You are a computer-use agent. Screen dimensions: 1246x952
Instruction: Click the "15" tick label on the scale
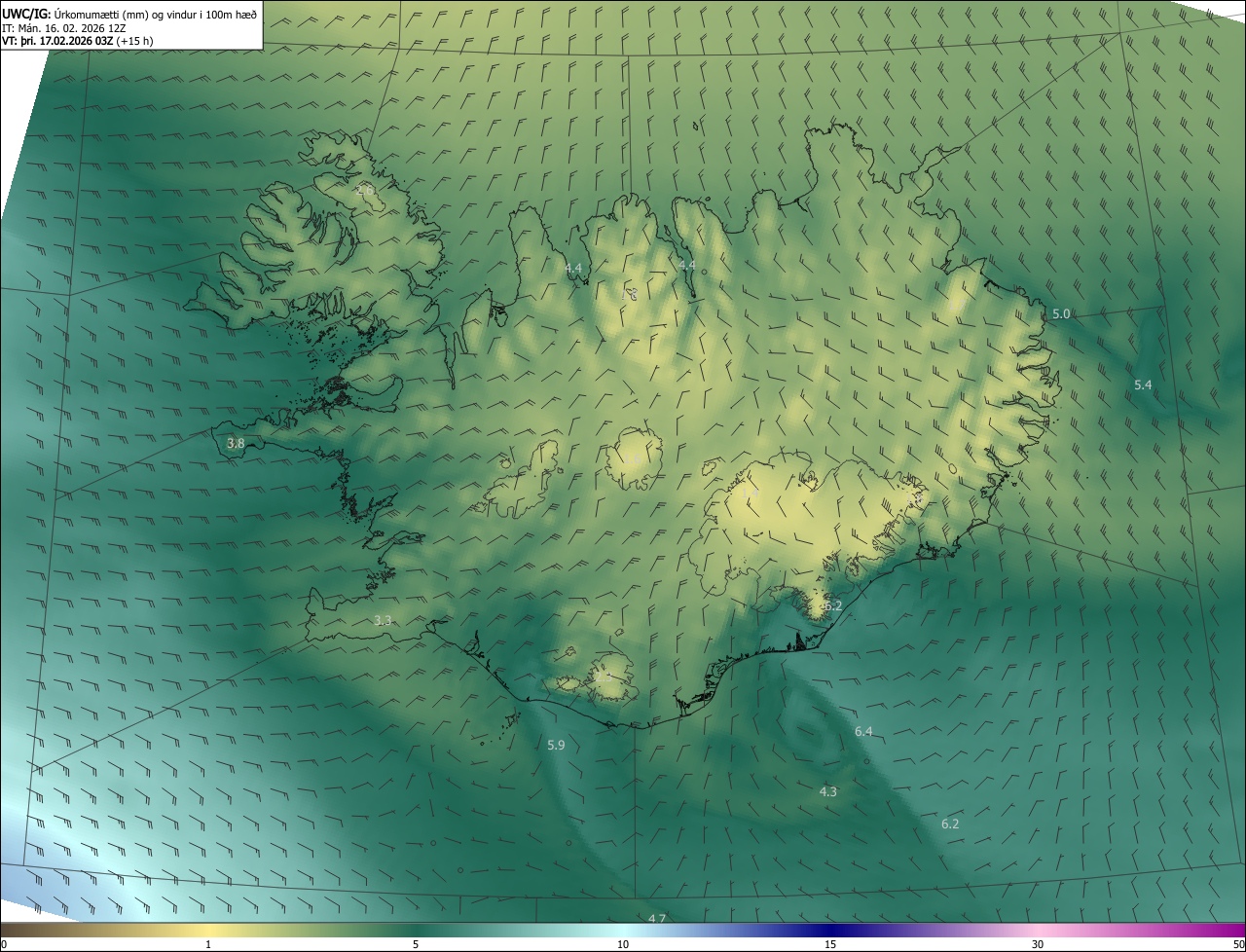[830, 944]
